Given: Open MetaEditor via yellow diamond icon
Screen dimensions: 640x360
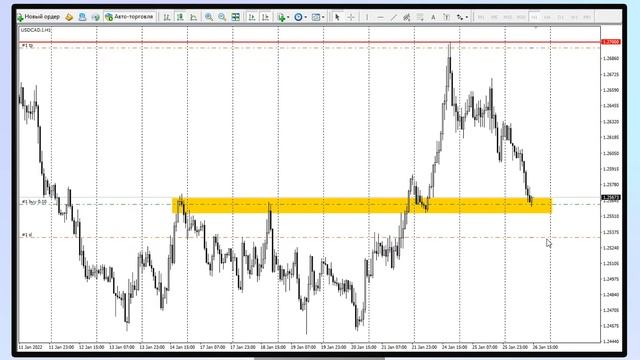Looking at the screenshot, I should pos(69,17).
